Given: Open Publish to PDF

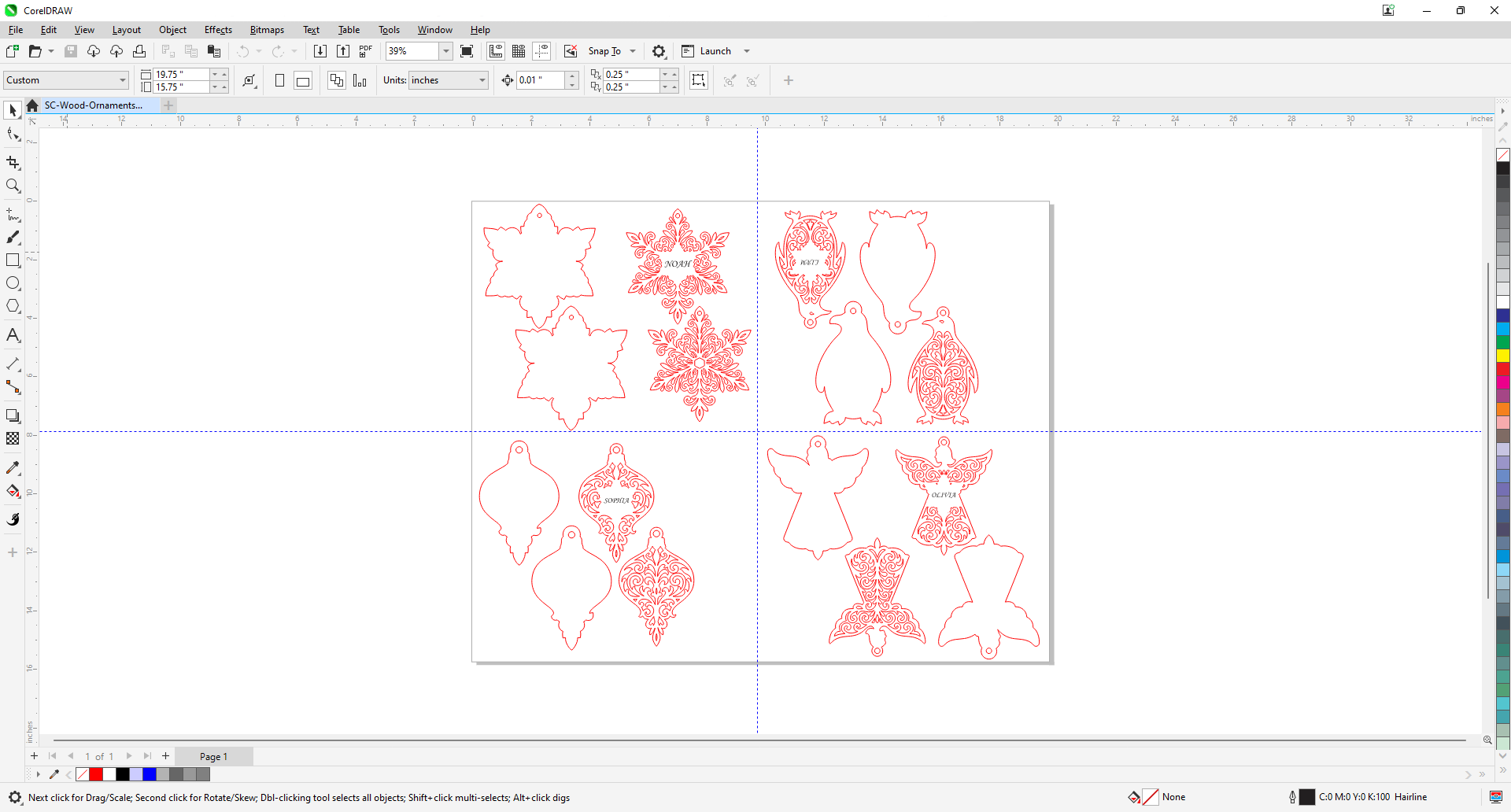Looking at the screenshot, I should point(364,51).
